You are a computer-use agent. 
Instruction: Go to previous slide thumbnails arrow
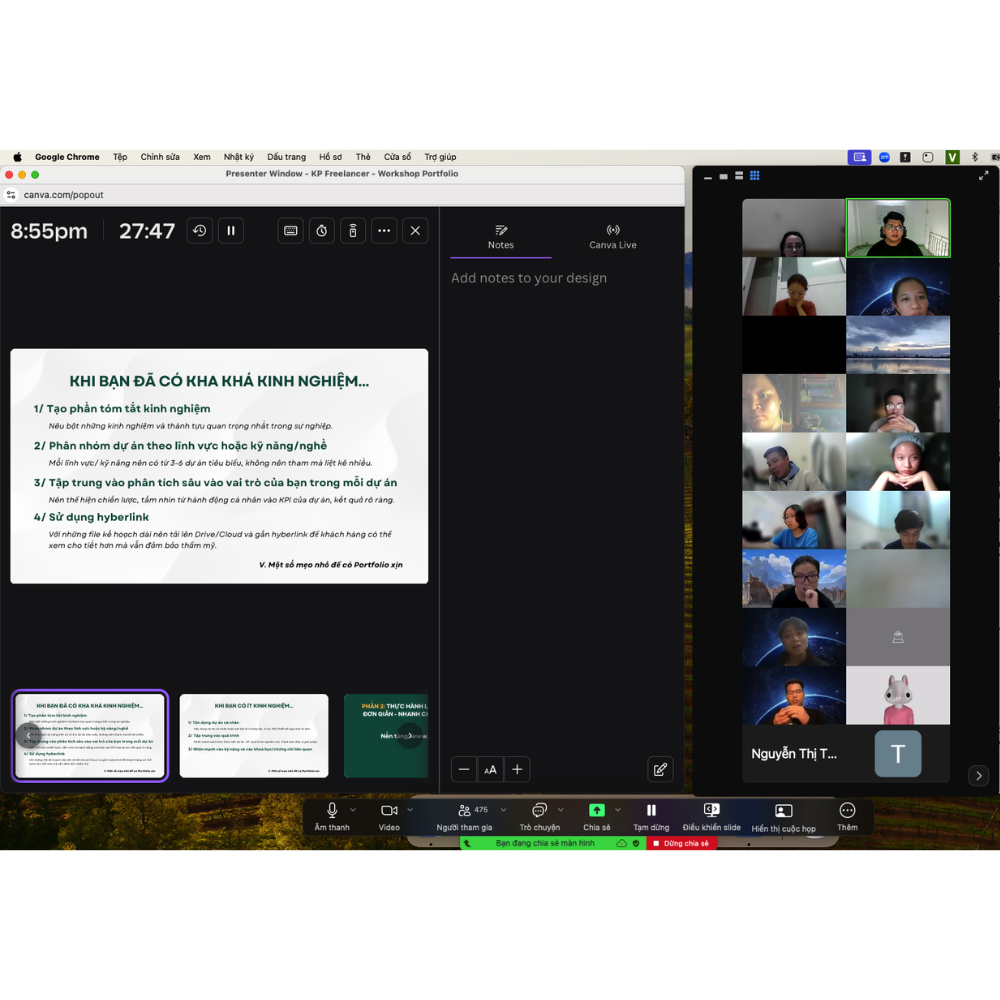[28, 736]
